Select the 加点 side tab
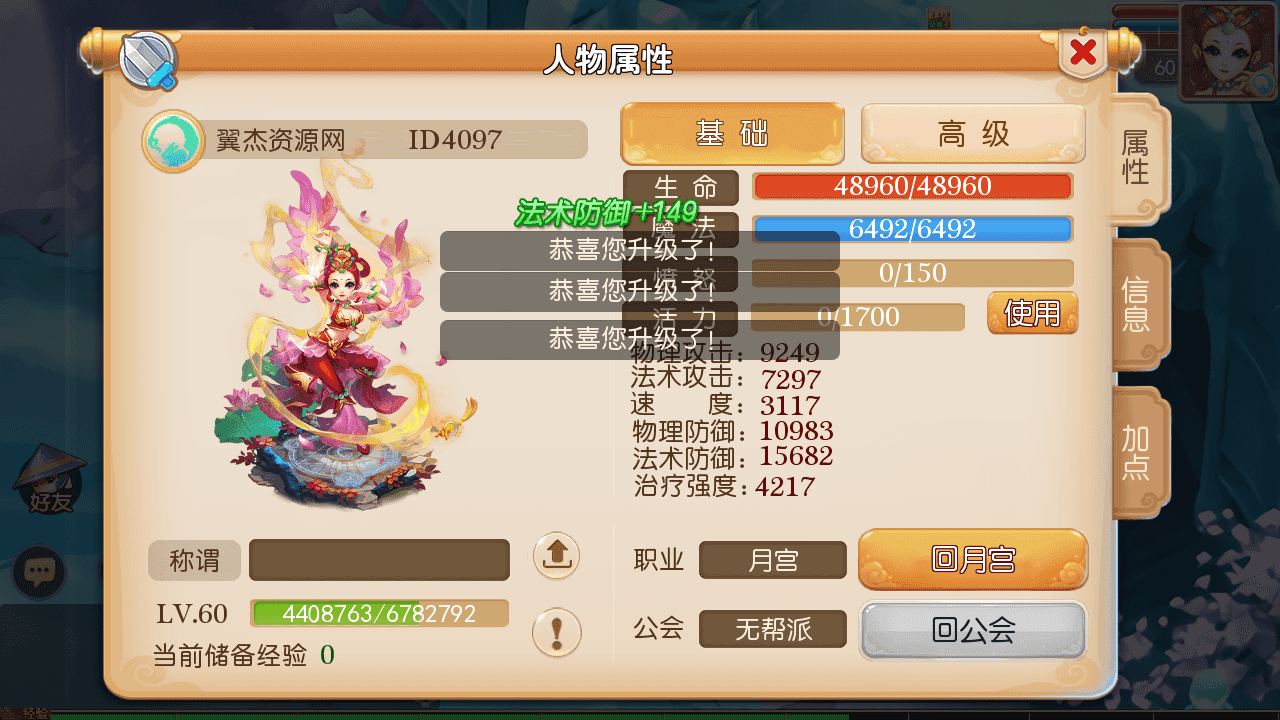Image resolution: width=1280 pixels, height=720 pixels. [1138, 452]
